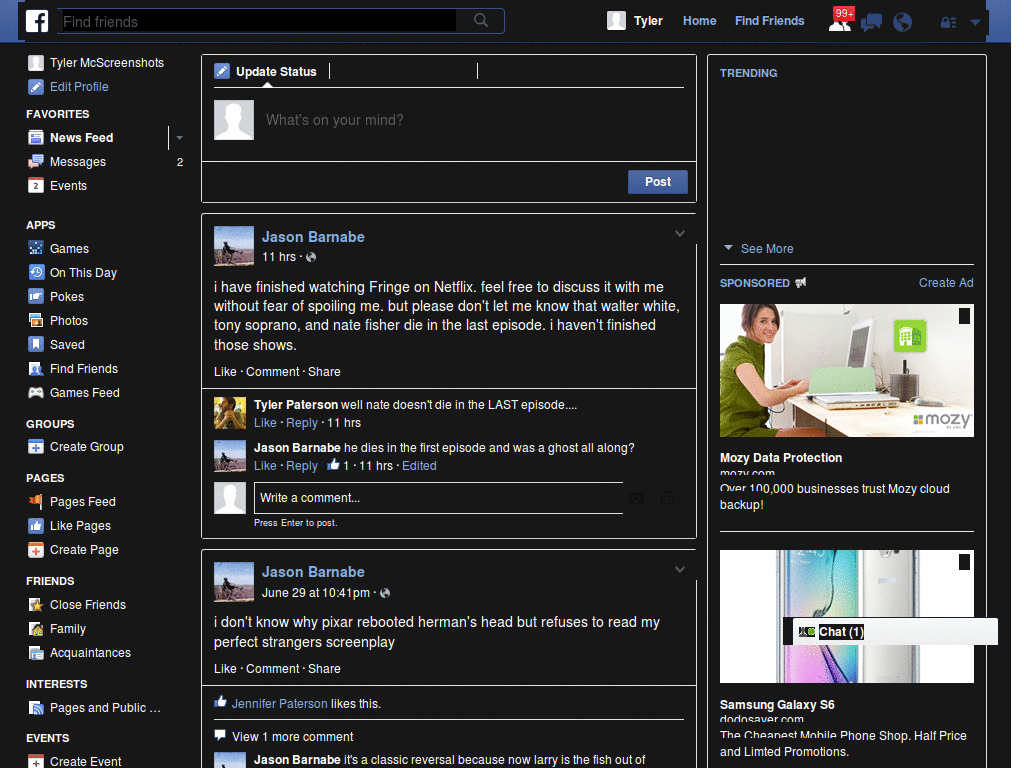Image resolution: width=1024 pixels, height=768 pixels.
Task: Click the Pages and Public feed icon
Action: coord(36,708)
